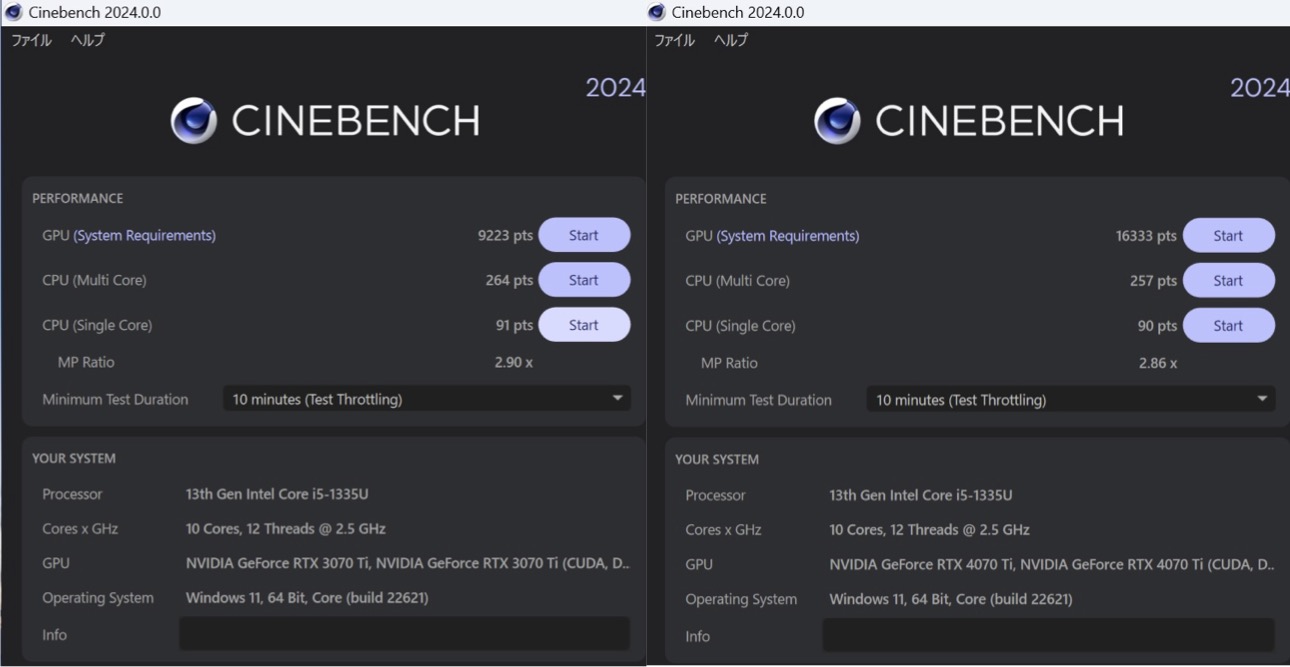The height and width of the screenshot is (667, 1290).
Task: Start GPU test in right window (16333 pts)
Action: click(x=1228, y=236)
